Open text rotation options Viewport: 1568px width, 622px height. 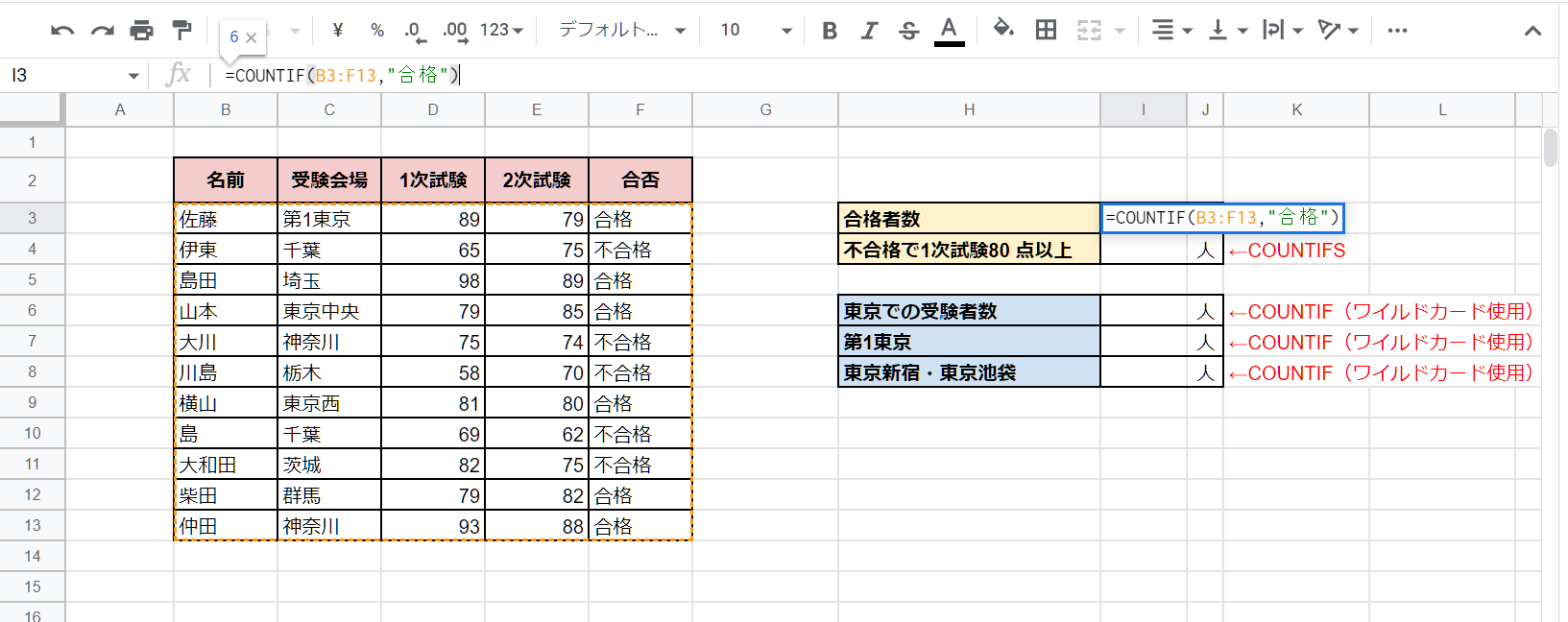[x=1338, y=31]
